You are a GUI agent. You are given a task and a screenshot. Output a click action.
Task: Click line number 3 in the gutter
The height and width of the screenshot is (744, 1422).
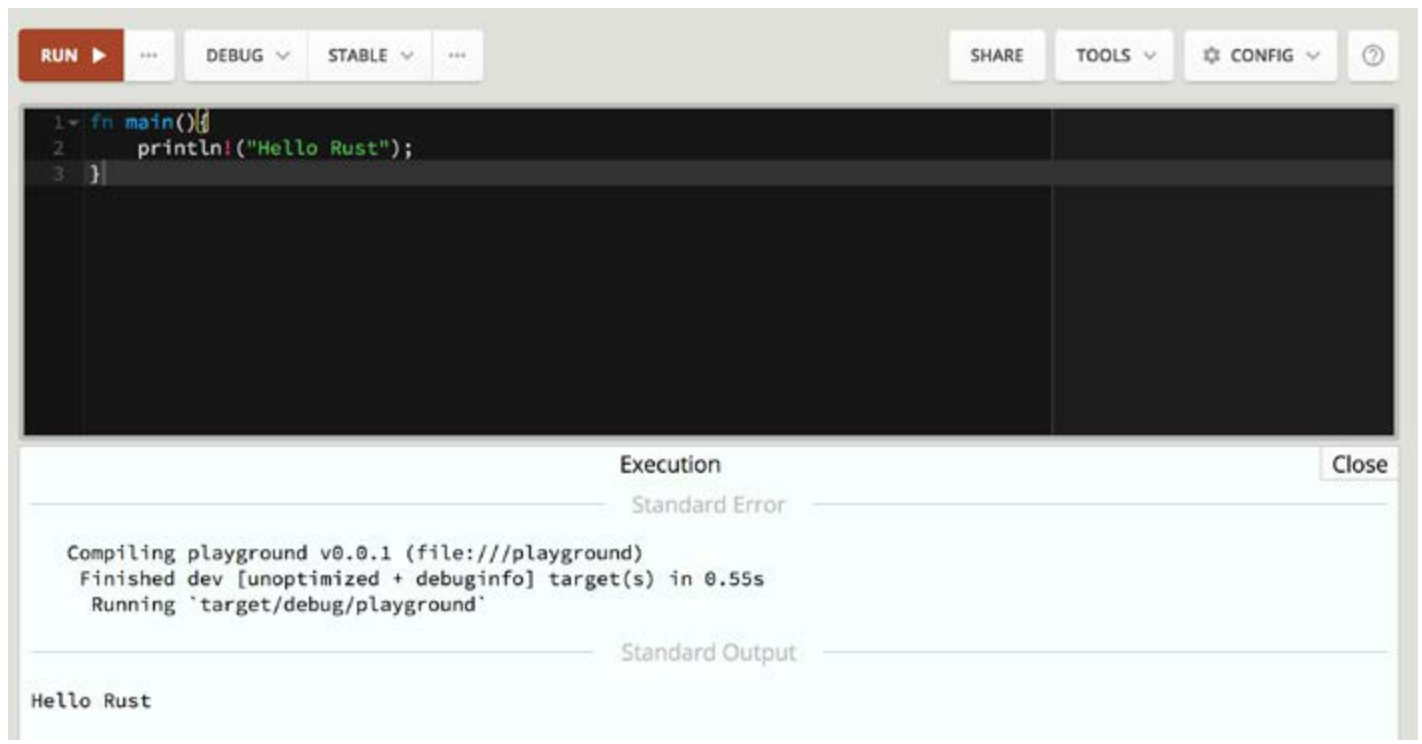coord(58,174)
